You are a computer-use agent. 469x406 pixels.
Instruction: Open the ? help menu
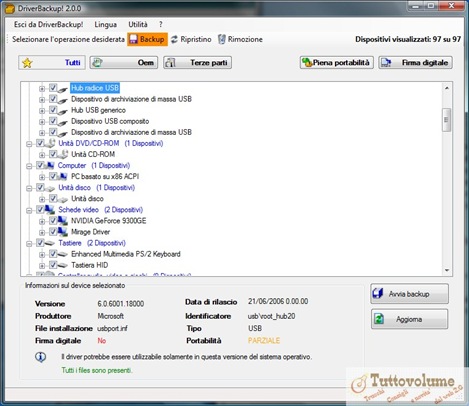pyautogui.click(x=161, y=24)
